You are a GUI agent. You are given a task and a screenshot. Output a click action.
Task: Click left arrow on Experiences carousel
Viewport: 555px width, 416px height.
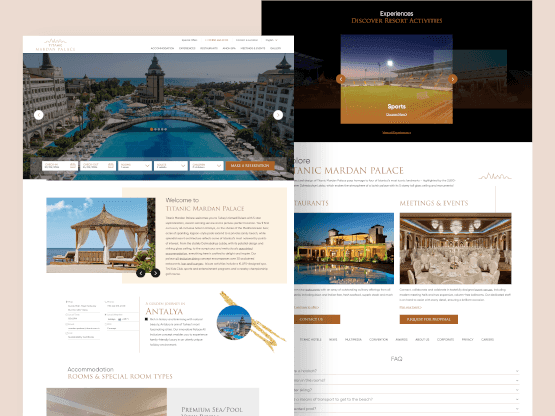click(x=341, y=79)
